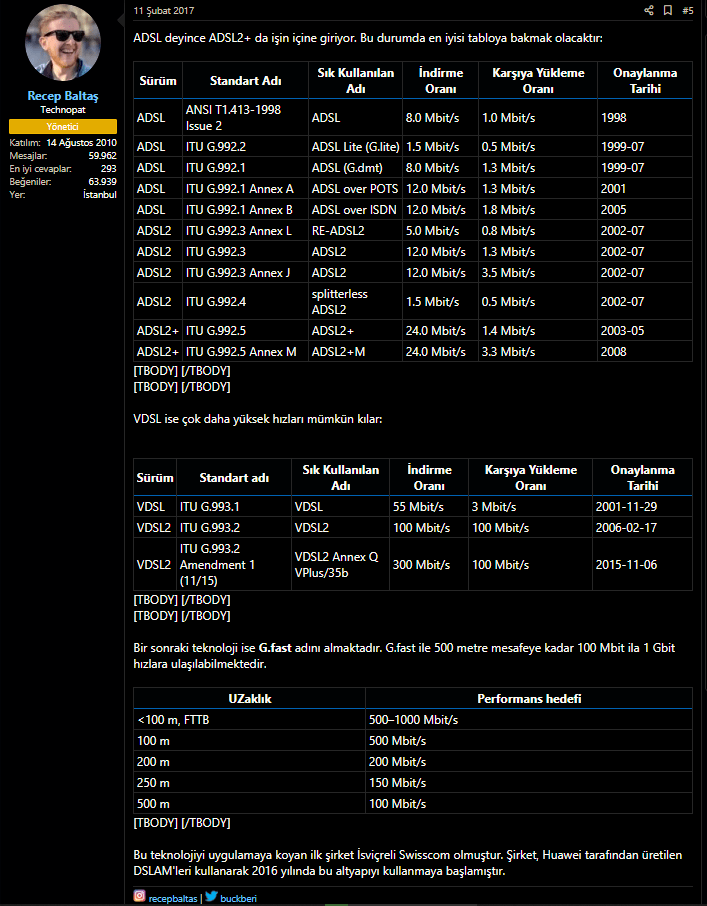This screenshot has height=906, width=707.
Task: Select the RE-ADSL2 cell
Action: point(355,231)
